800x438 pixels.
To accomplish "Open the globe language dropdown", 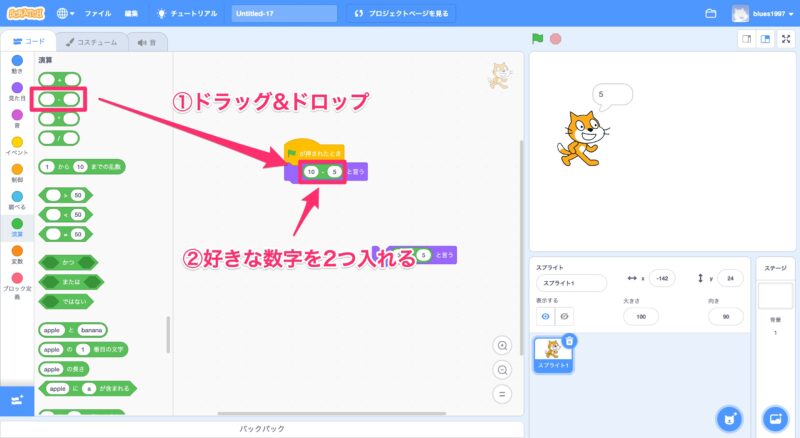I will (65, 14).
